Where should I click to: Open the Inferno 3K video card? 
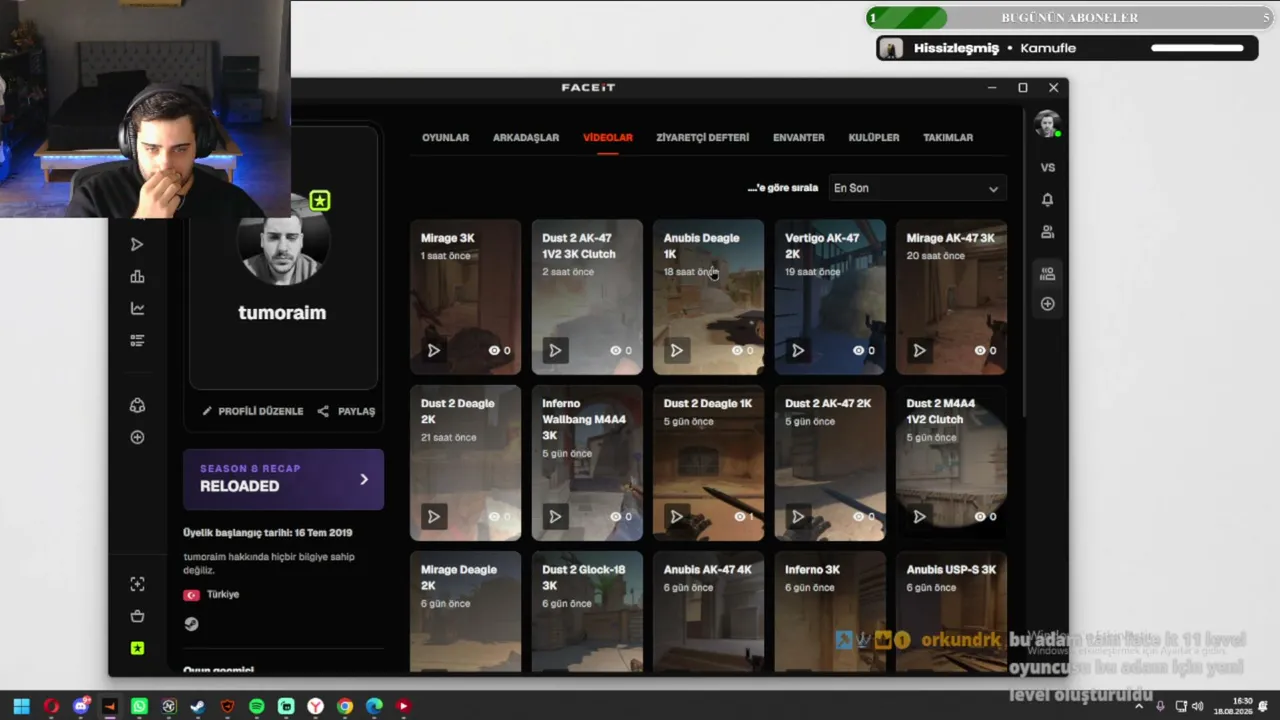click(x=830, y=612)
